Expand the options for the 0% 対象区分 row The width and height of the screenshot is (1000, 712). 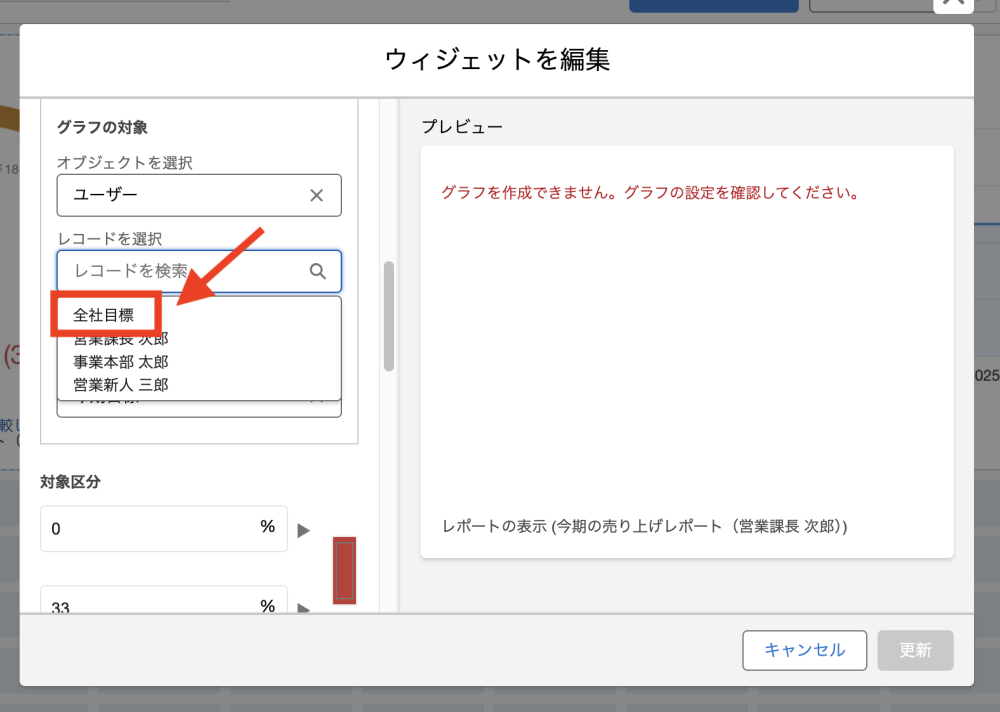point(304,530)
